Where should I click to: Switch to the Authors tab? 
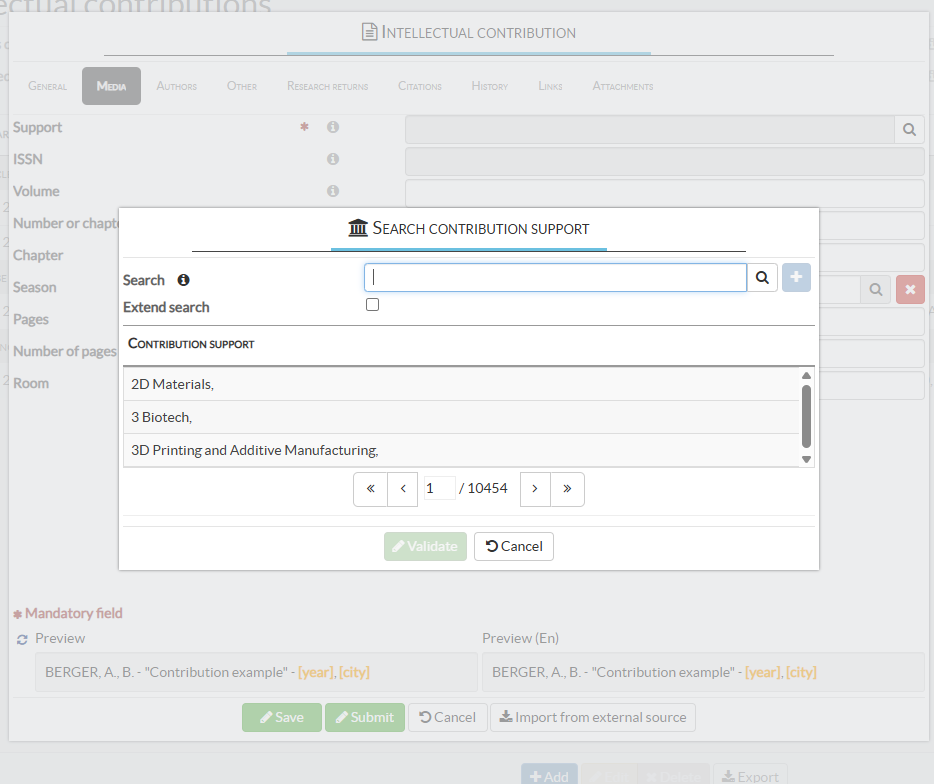176,86
